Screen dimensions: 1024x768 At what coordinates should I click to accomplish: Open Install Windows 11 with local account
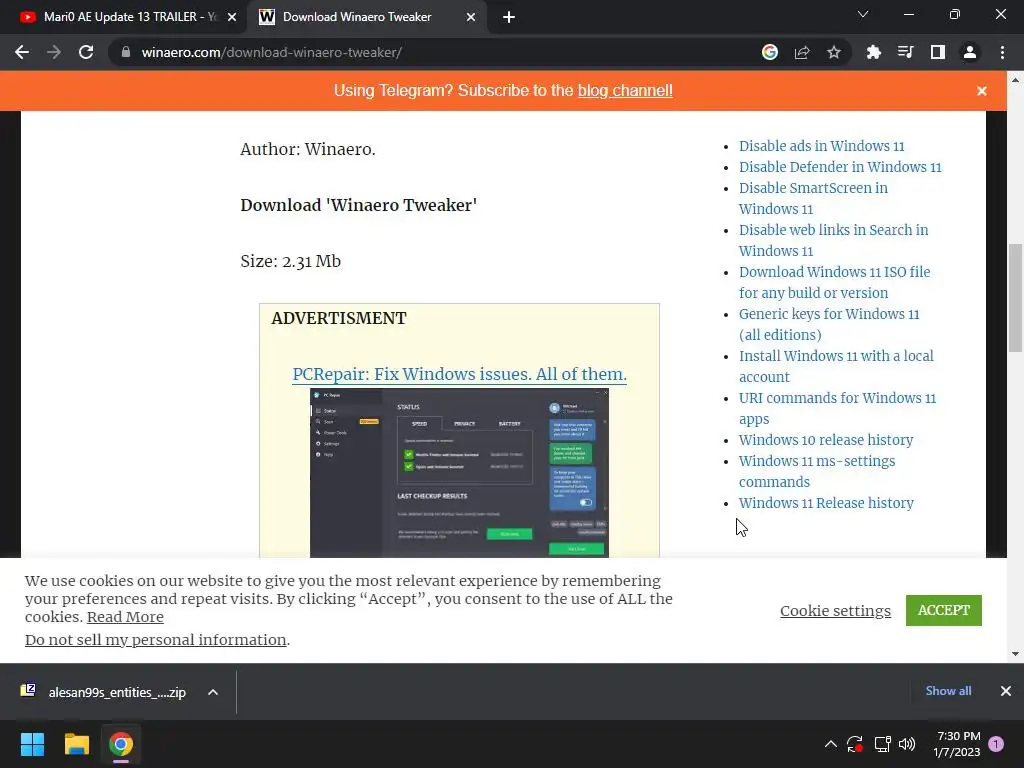point(836,366)
